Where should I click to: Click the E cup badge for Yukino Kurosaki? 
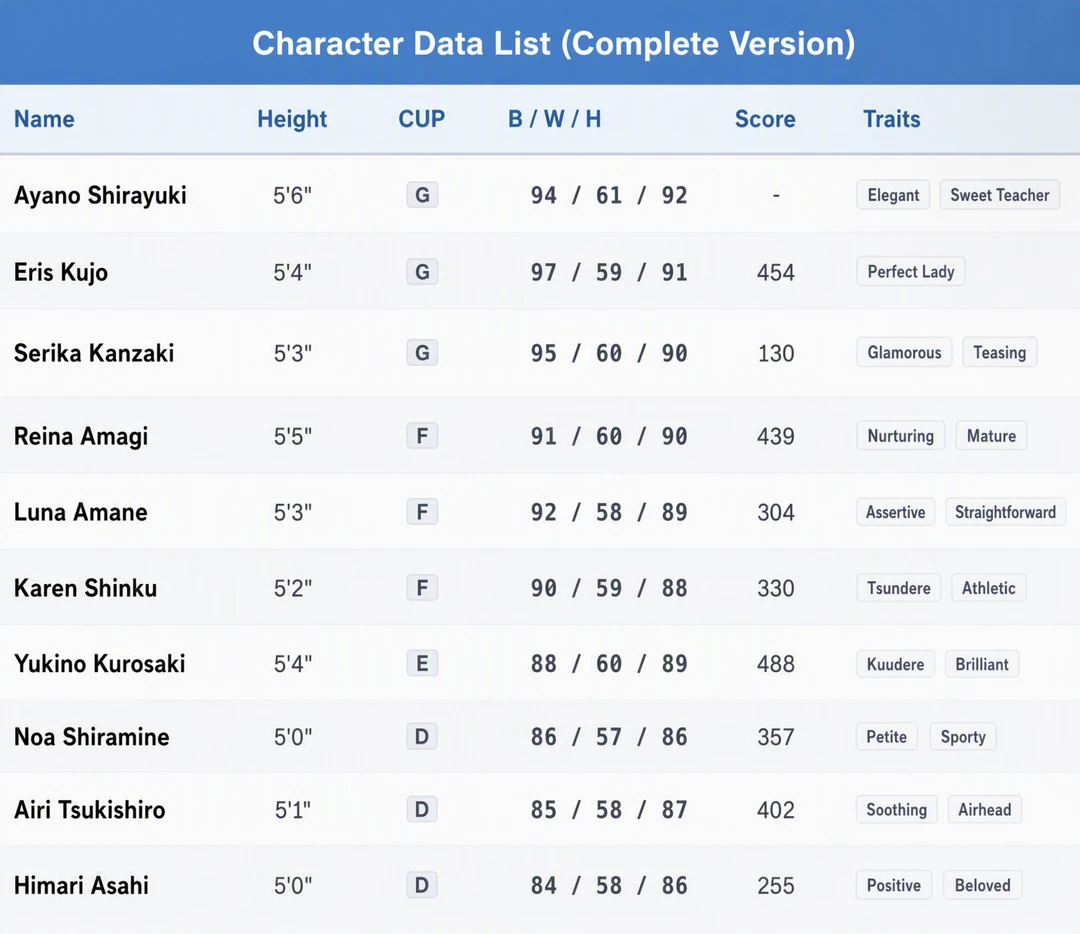click(422, 663)
